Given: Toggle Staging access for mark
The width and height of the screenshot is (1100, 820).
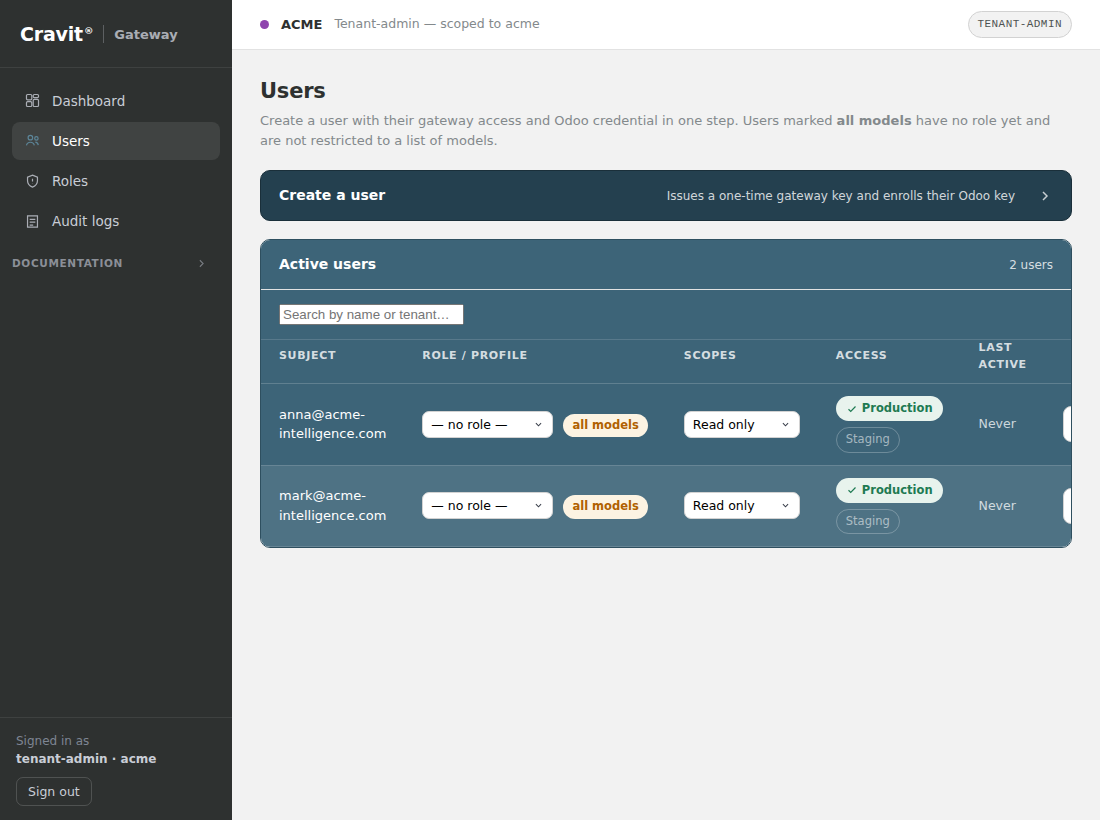Looking at the screenshot, I should pyautogui.click(x=867, y=520).
